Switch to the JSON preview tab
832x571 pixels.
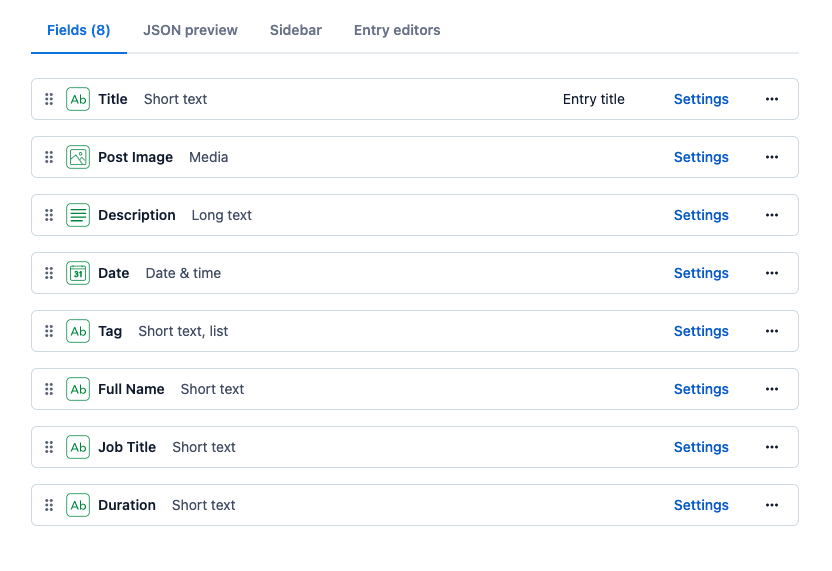pos(190,30)
